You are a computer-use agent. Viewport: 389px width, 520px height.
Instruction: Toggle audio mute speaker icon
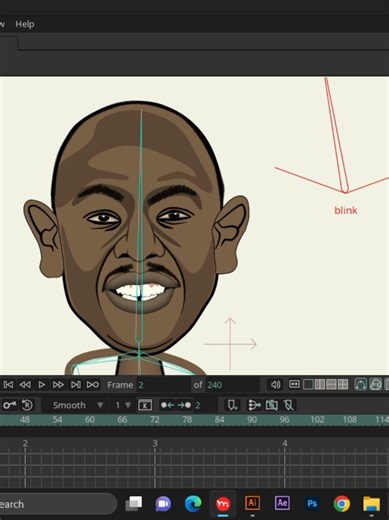[x=275, y=385]
